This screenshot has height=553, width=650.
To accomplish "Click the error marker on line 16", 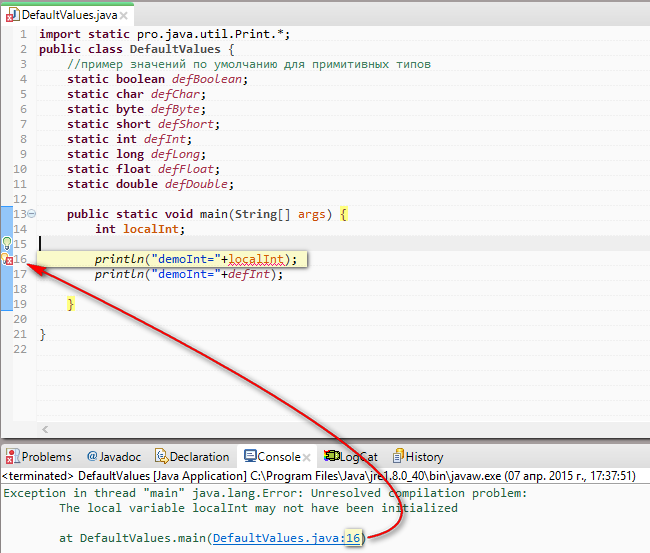I will 8,260.
